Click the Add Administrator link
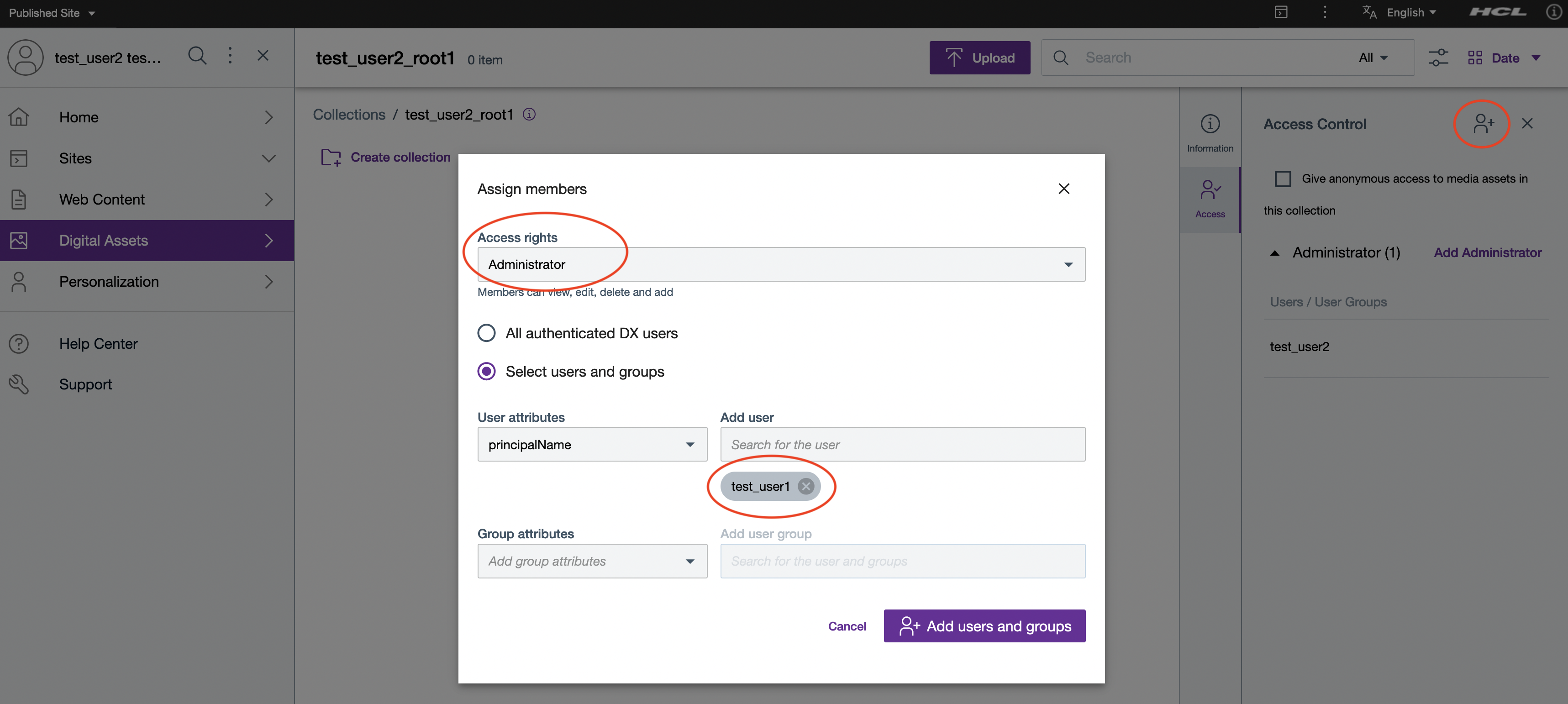This screenshot has width=1568, height=704. [x=1487, y=252]
